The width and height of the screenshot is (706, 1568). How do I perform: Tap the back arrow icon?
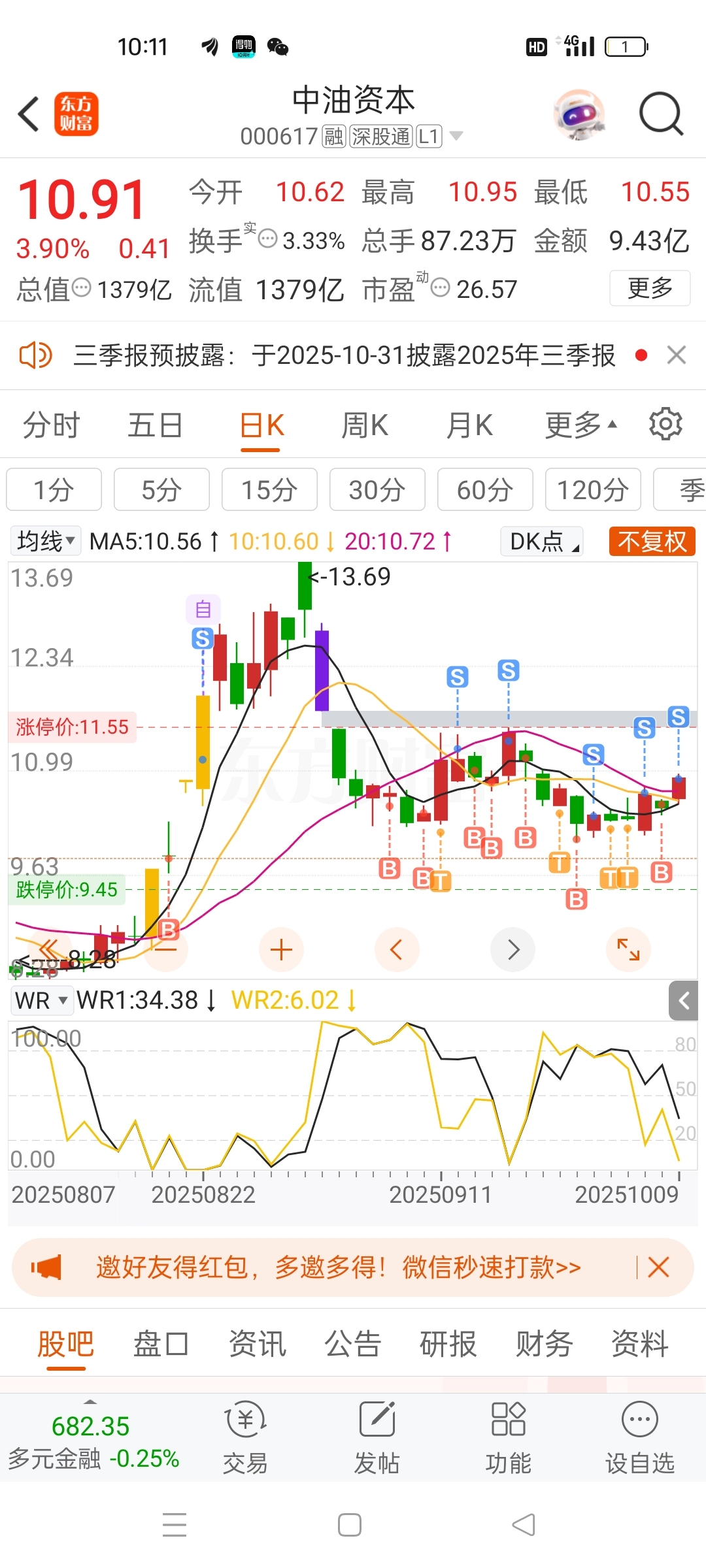coord(29,114)
